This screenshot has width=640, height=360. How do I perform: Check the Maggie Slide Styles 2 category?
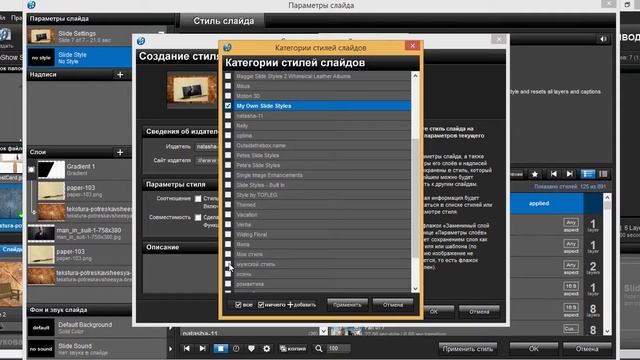228,76
